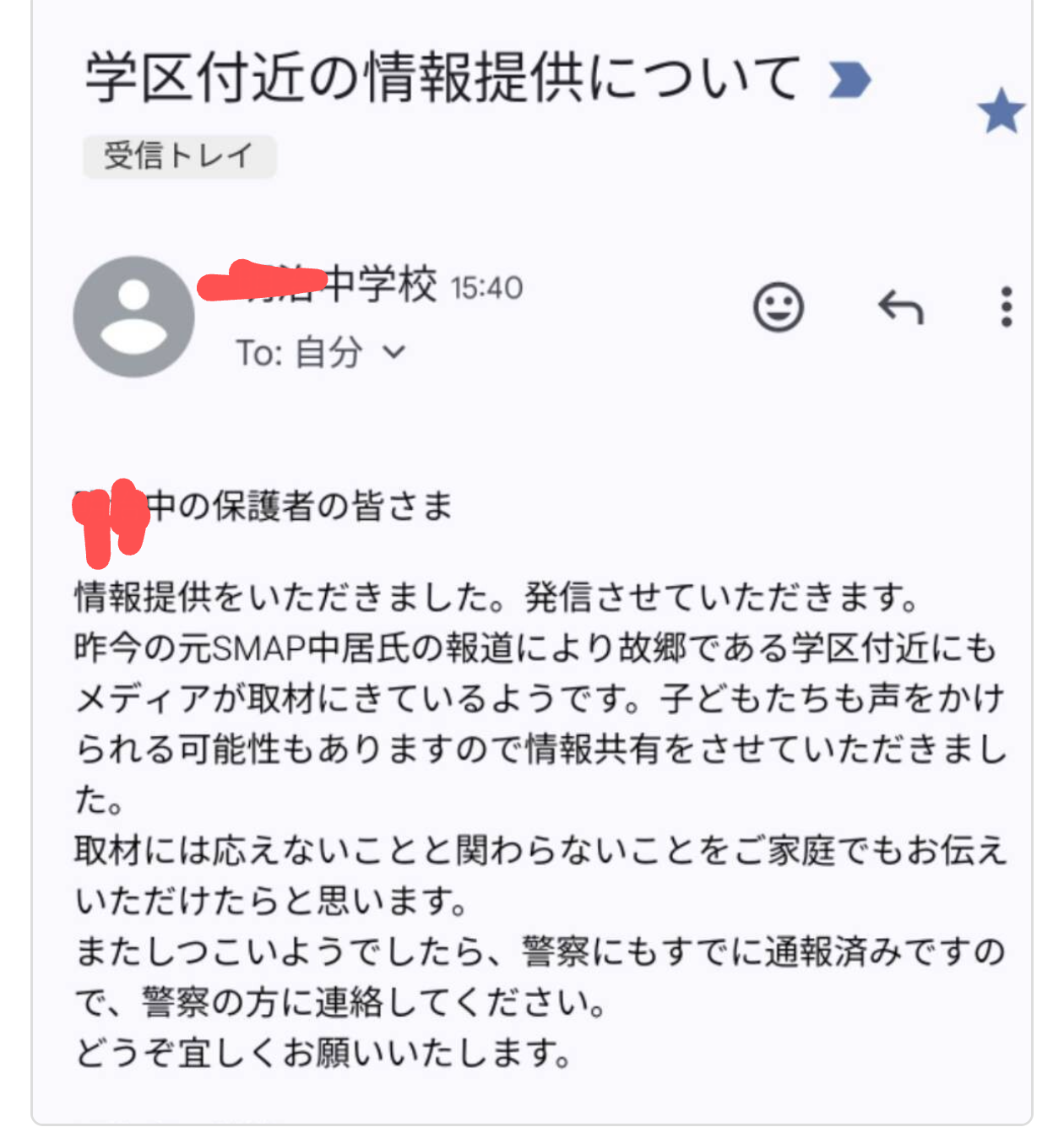Click the 15:40 timestamp
This screenshot has height=1127, width=1064.
[x=487, y=289]
